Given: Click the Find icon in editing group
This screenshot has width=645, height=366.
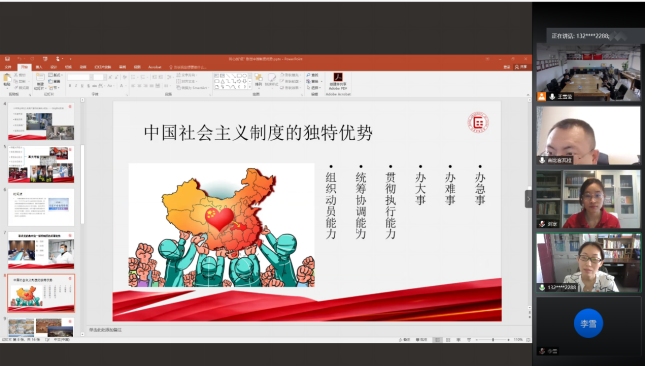Looking at the screenshot, I should (x=314, y=75).
